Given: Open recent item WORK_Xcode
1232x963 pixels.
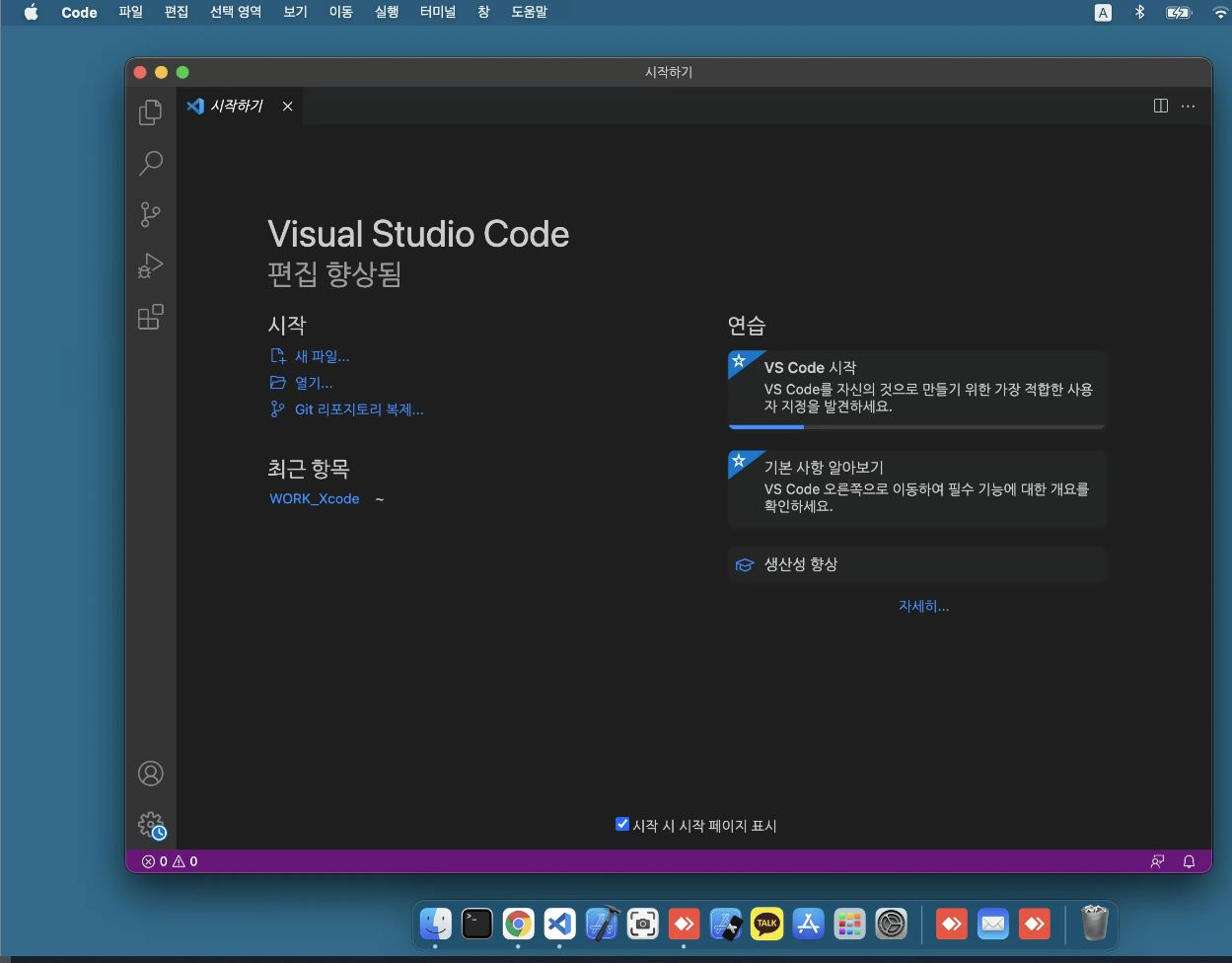Looking at the screenshot, I should coord(315,498).
